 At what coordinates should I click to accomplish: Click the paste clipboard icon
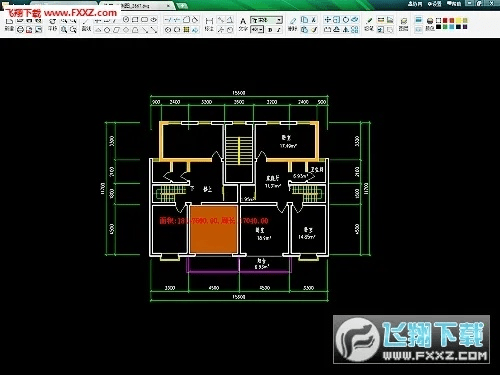point(304,29)
